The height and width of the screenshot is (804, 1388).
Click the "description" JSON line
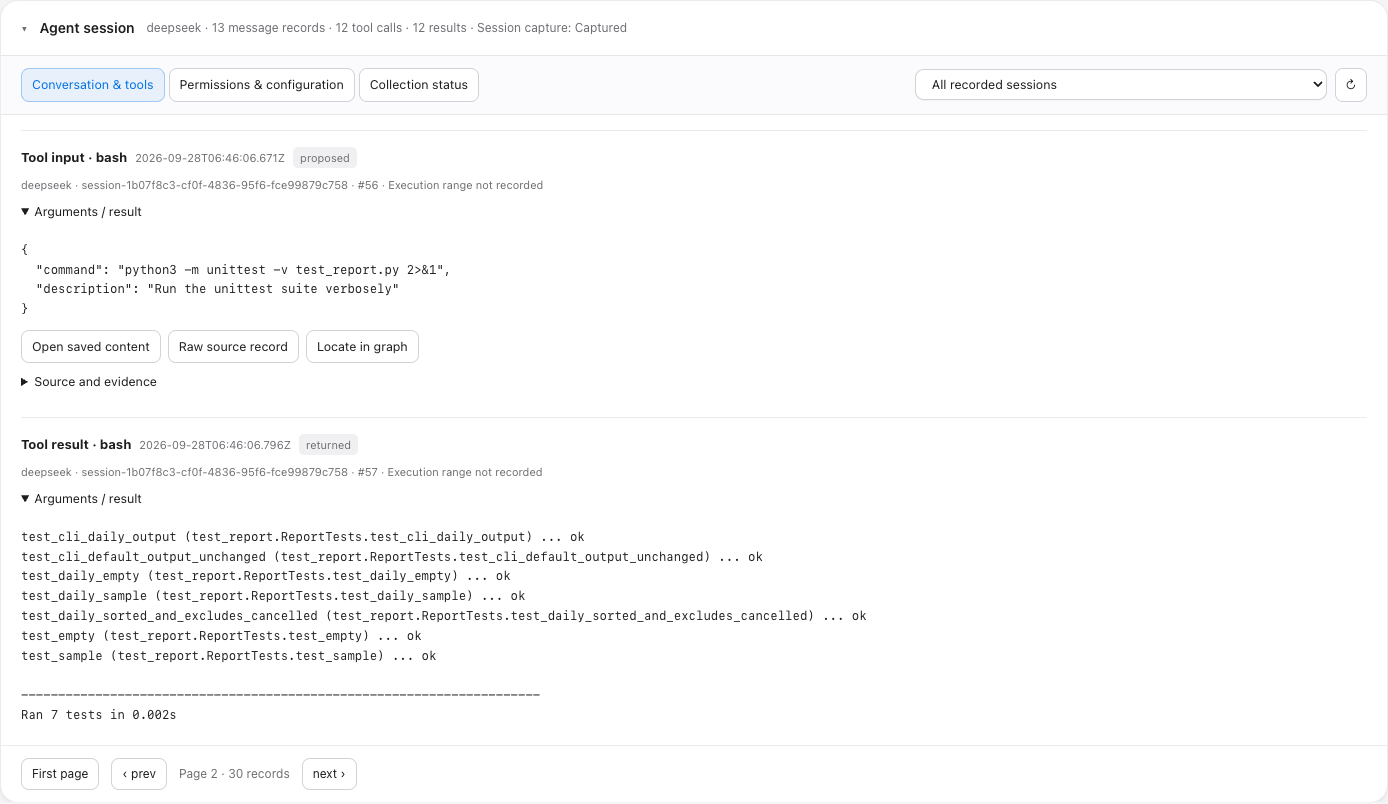pos(217,289)
